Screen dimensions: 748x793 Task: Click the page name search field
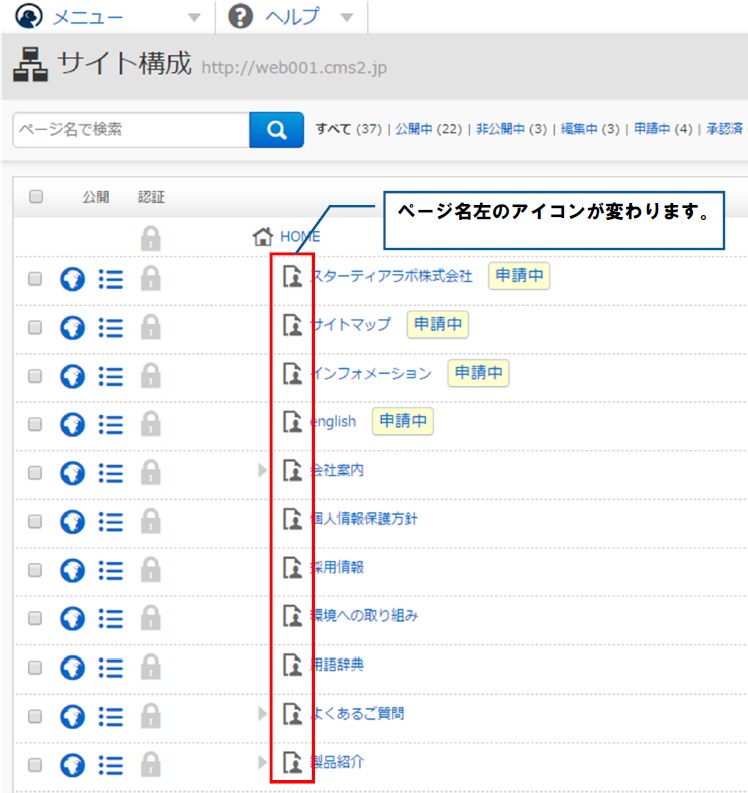coord(131,130)
